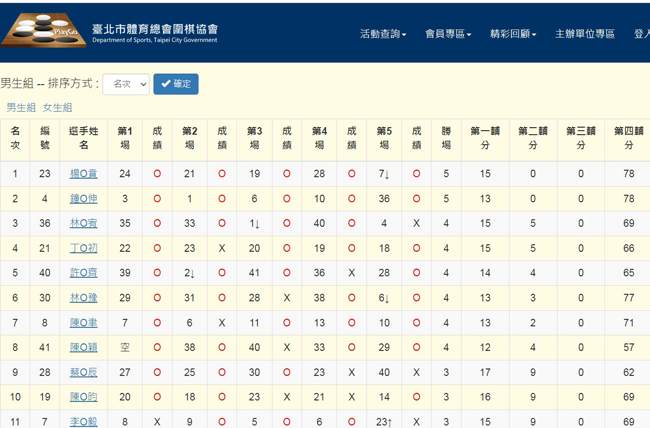
Task: Open rank 2 player 鍾O伸 link
Action: tap(84, 199)
